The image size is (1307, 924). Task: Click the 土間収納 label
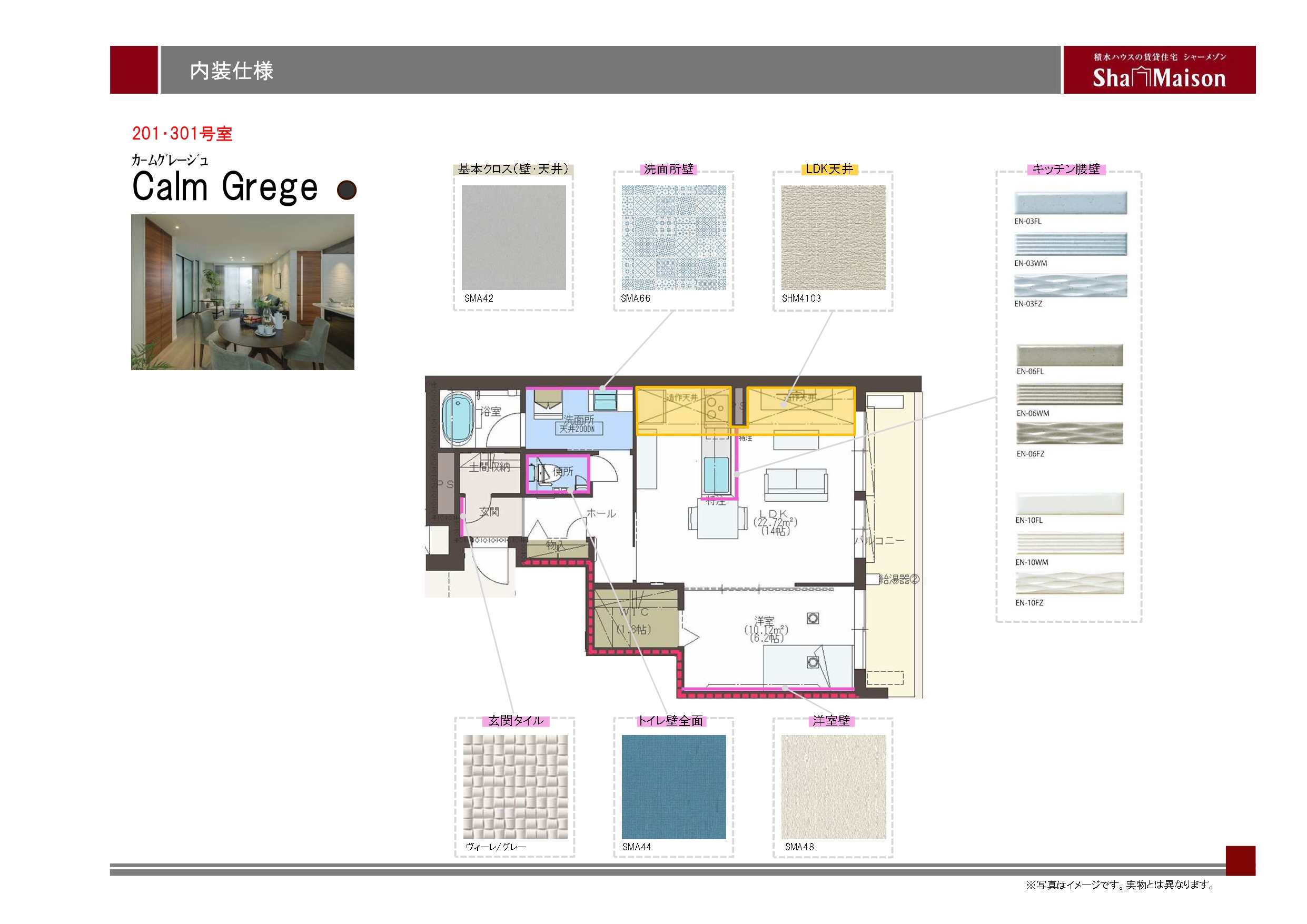[490, 468]
